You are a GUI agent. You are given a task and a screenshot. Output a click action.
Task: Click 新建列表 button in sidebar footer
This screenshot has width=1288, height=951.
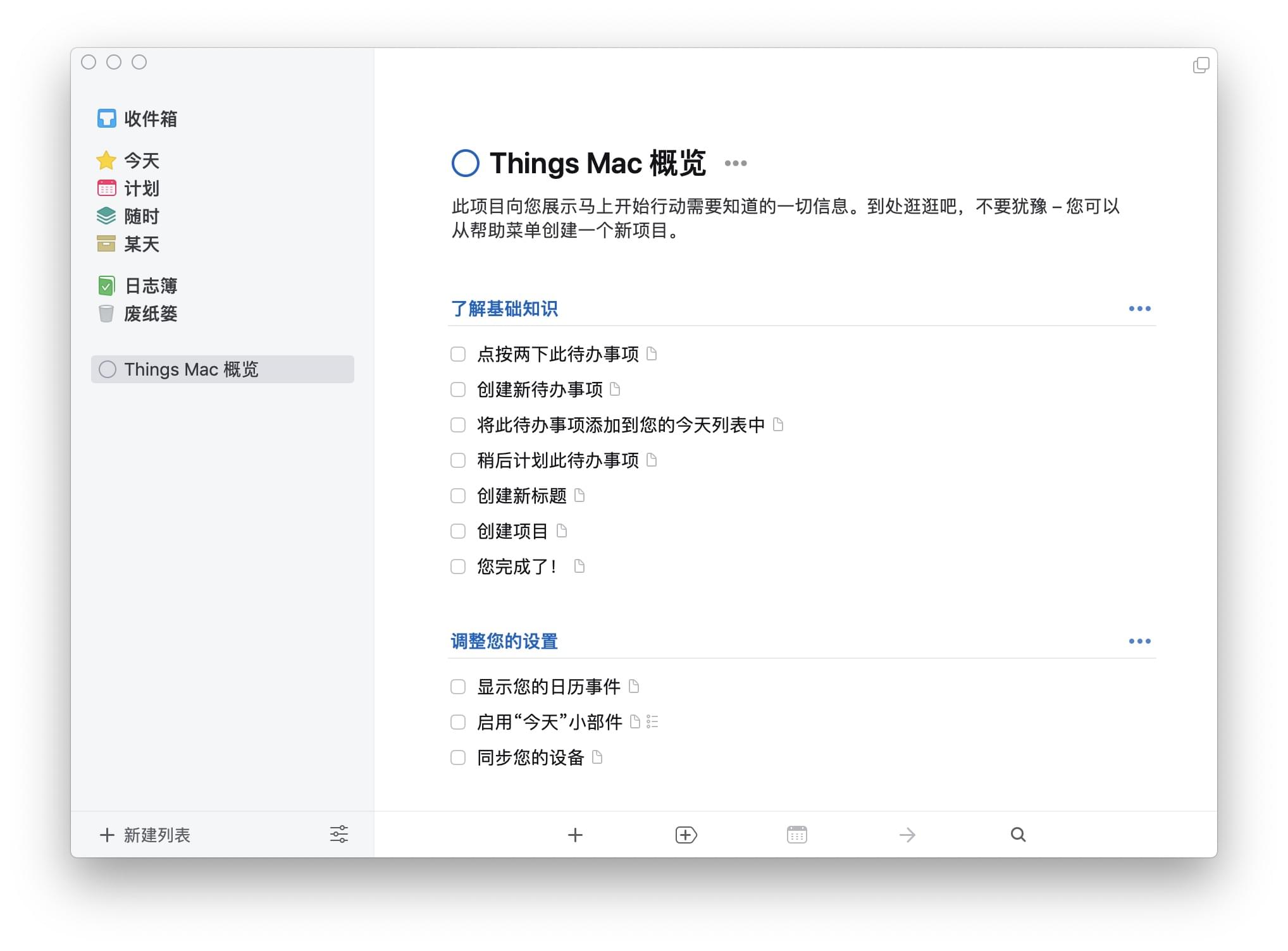tap(146, 835)
